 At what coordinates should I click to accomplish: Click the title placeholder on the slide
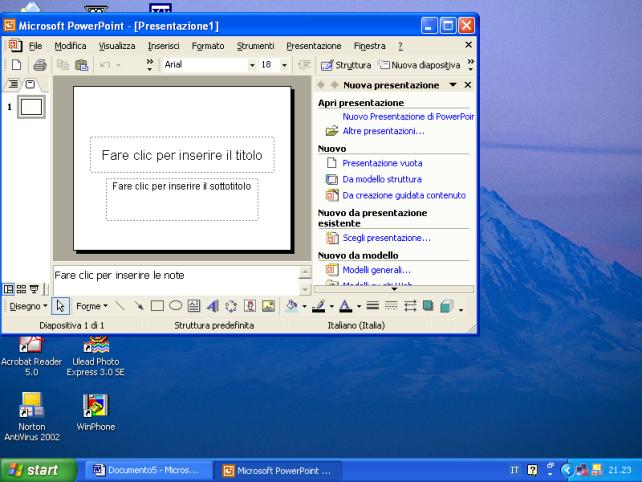coord(182,155)
